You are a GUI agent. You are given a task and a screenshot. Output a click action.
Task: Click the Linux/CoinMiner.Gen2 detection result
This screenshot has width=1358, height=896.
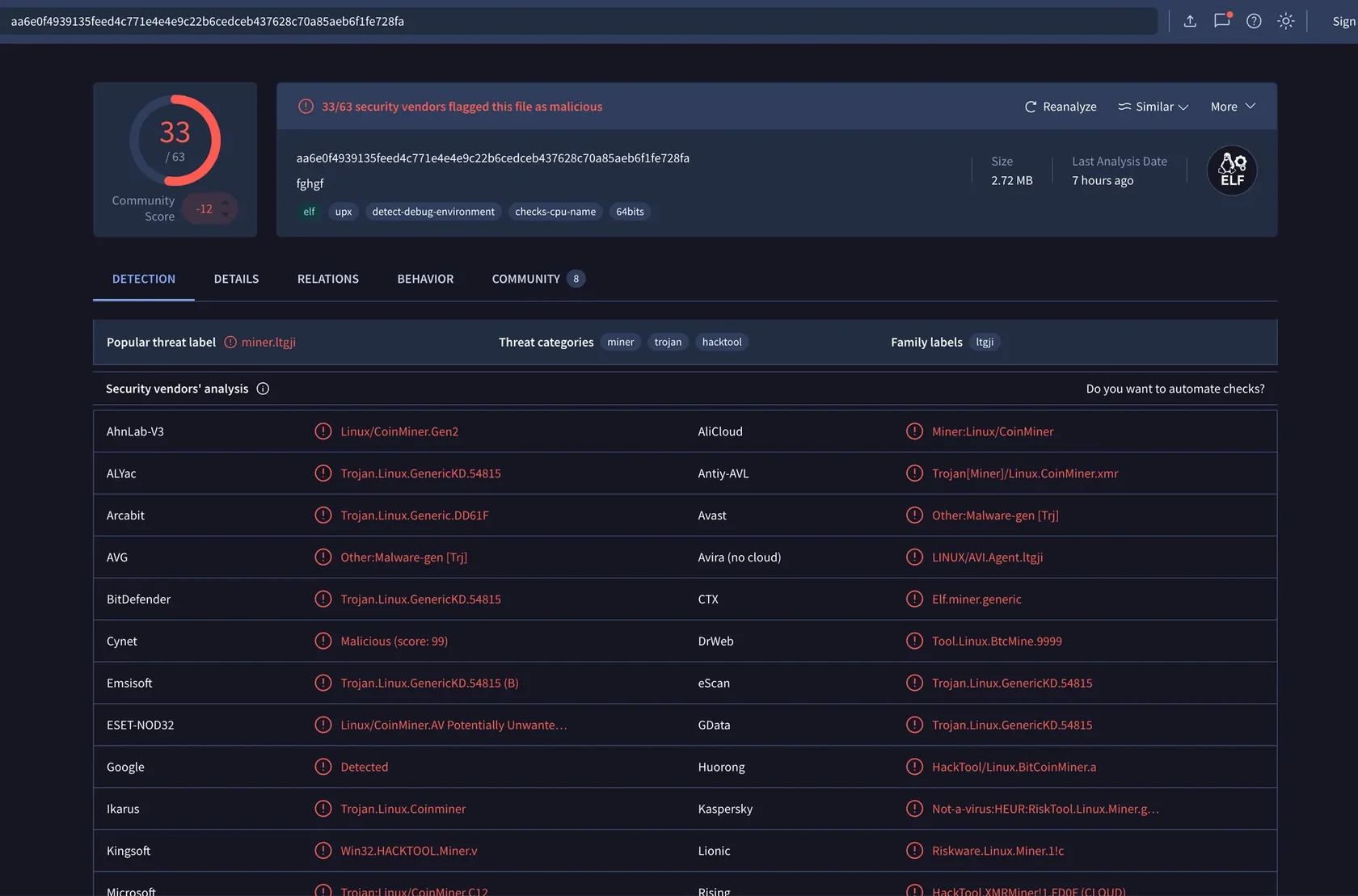pyautogui.click(x=399, y=431)
